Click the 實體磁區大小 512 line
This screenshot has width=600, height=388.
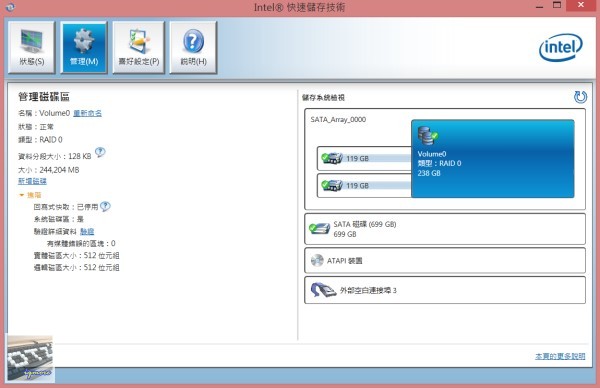(77, 255)
